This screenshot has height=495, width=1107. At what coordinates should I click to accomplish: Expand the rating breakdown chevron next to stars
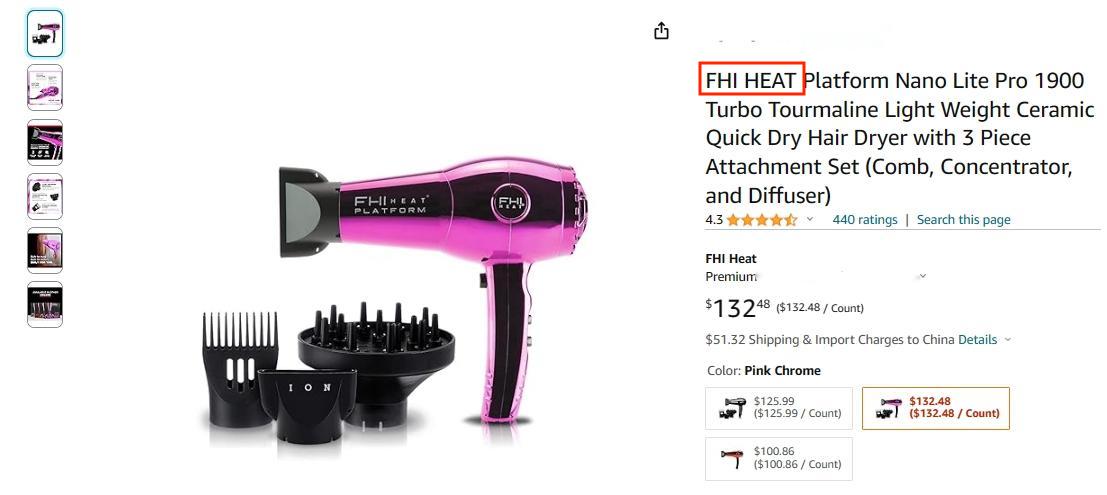point(810,220)
